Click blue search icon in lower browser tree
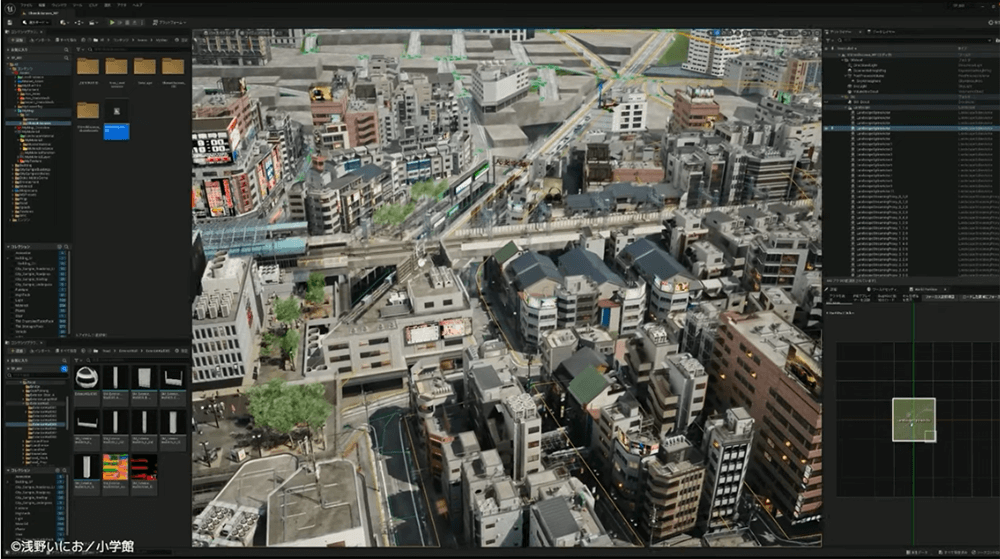The image size is (1000, 559). click(64, 368)
